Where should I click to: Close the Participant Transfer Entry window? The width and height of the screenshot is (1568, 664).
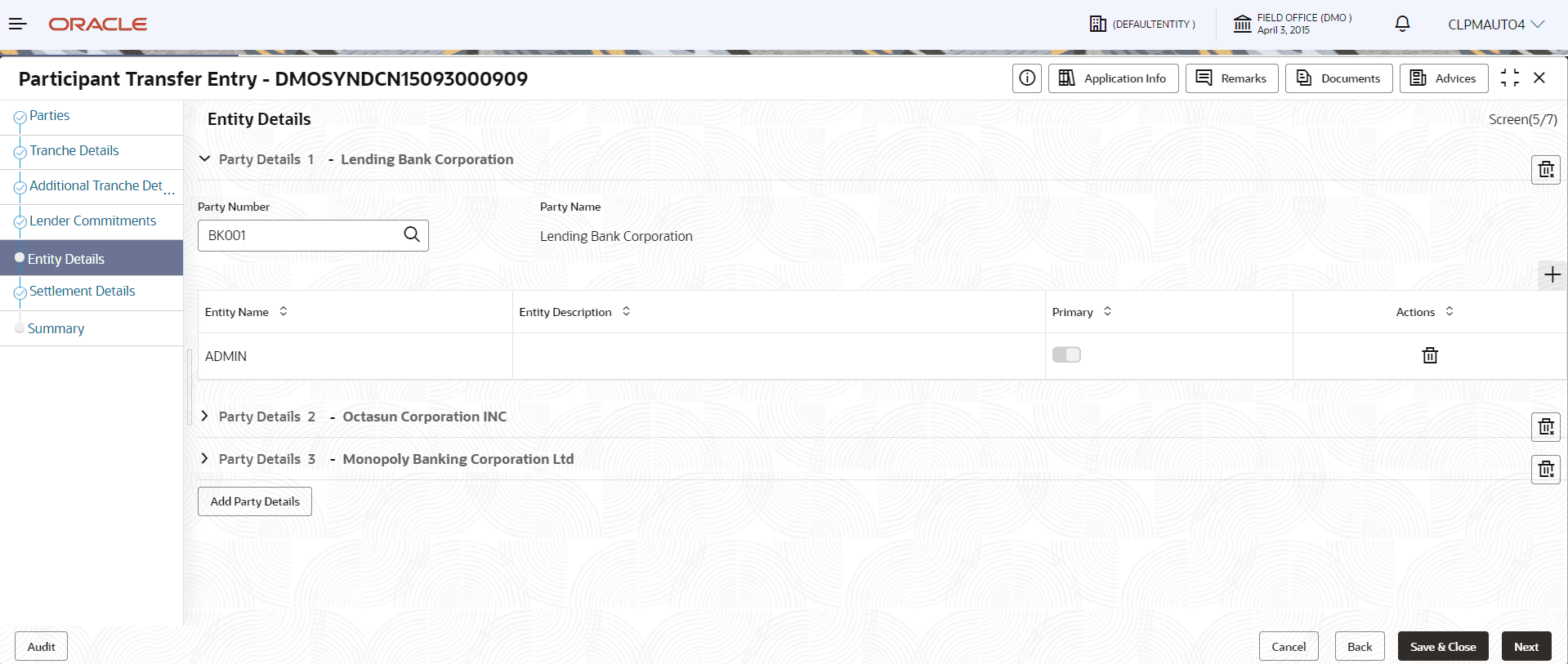[x=1539, y=78]
